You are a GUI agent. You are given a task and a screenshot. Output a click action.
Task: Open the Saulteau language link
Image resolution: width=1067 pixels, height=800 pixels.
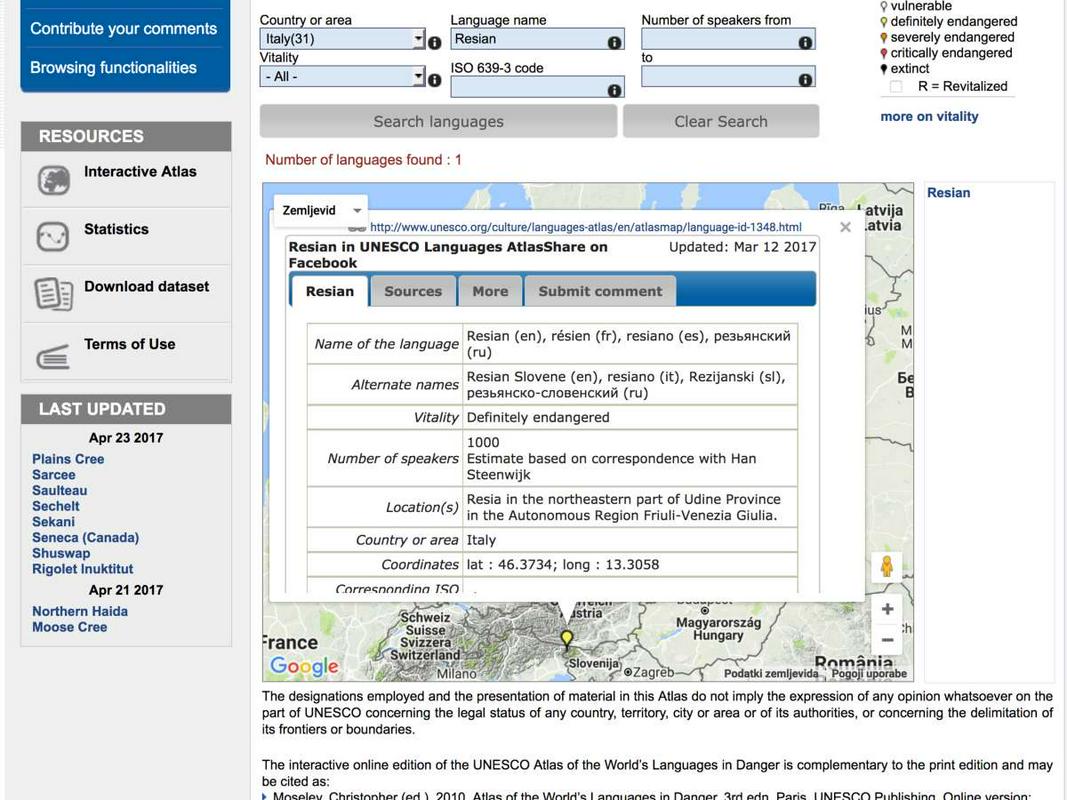(59, 490)
